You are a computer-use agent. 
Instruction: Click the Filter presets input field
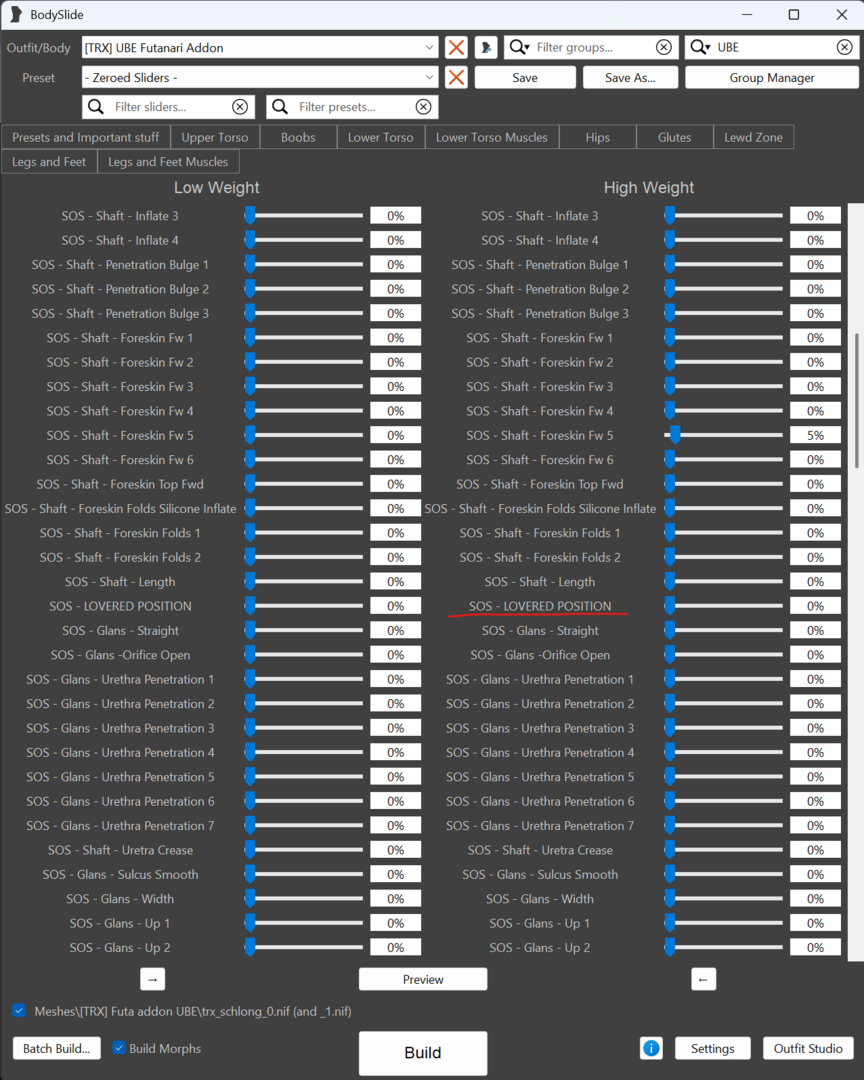354,107
